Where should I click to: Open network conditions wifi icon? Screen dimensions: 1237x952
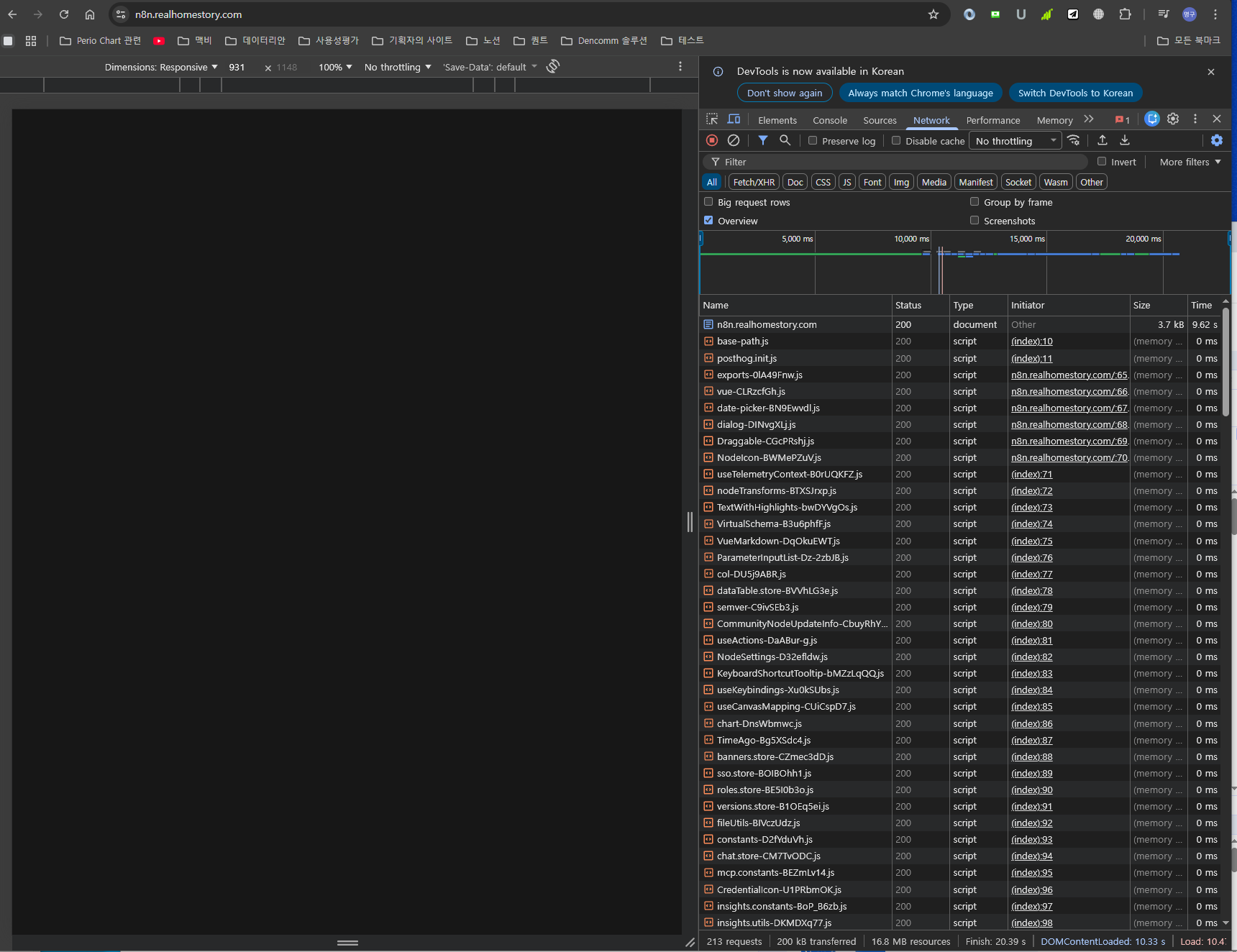[x=1074, y=141]
